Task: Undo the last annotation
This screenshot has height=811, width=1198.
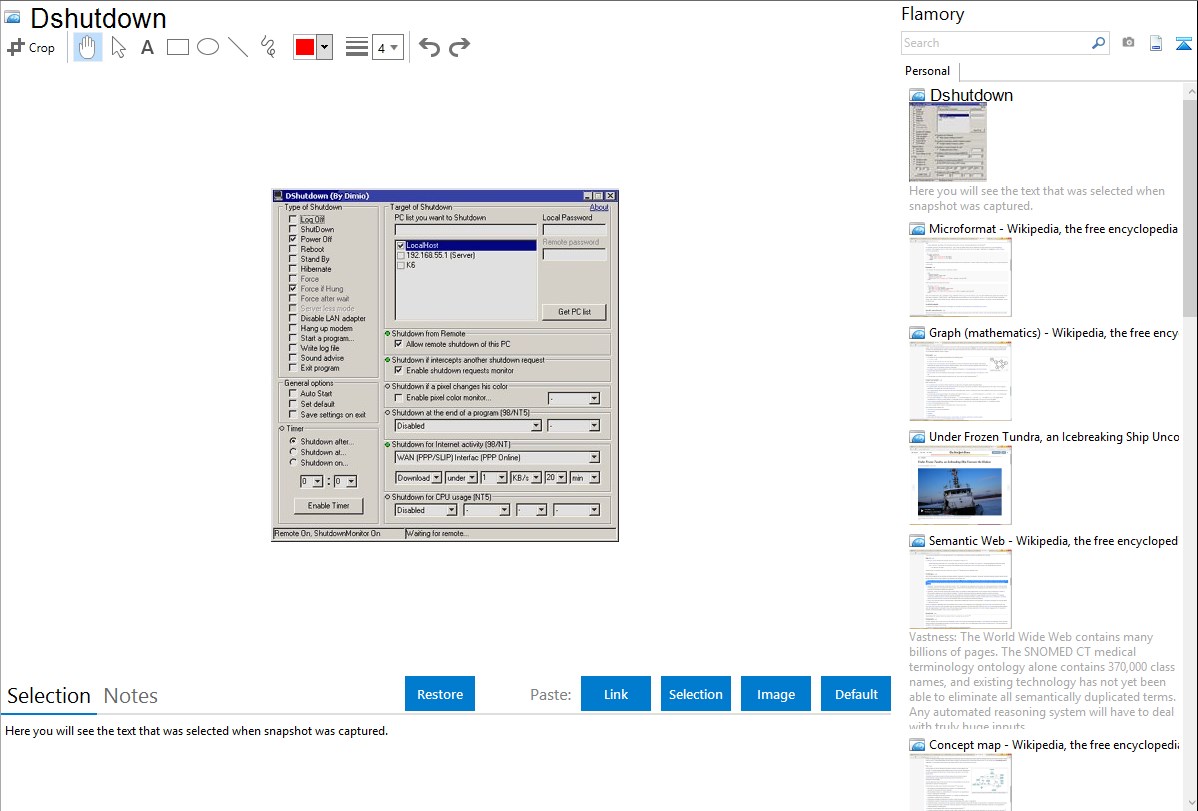Action: tap(429, 47)
